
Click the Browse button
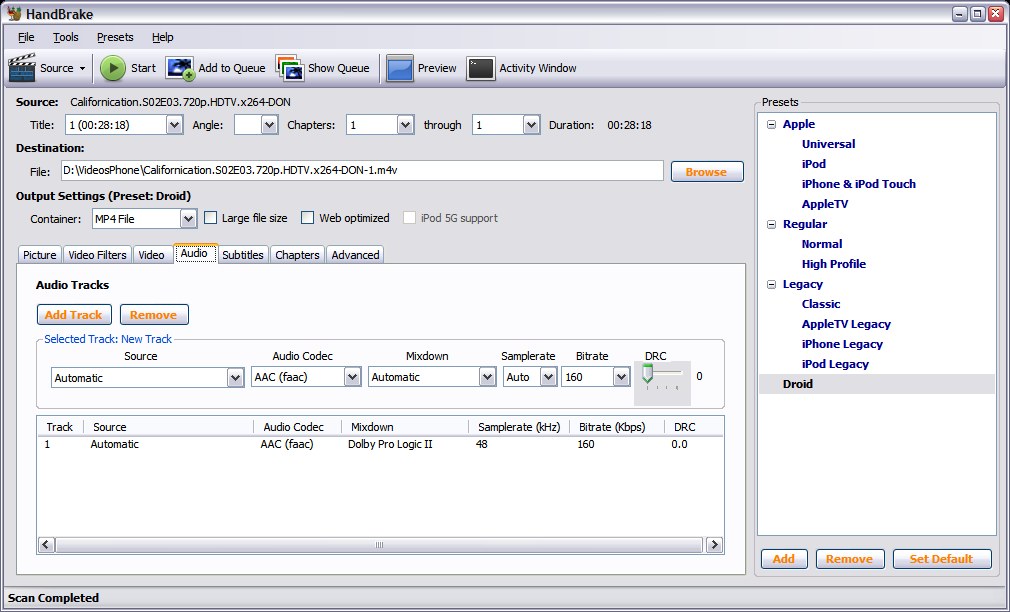[707, 172]
